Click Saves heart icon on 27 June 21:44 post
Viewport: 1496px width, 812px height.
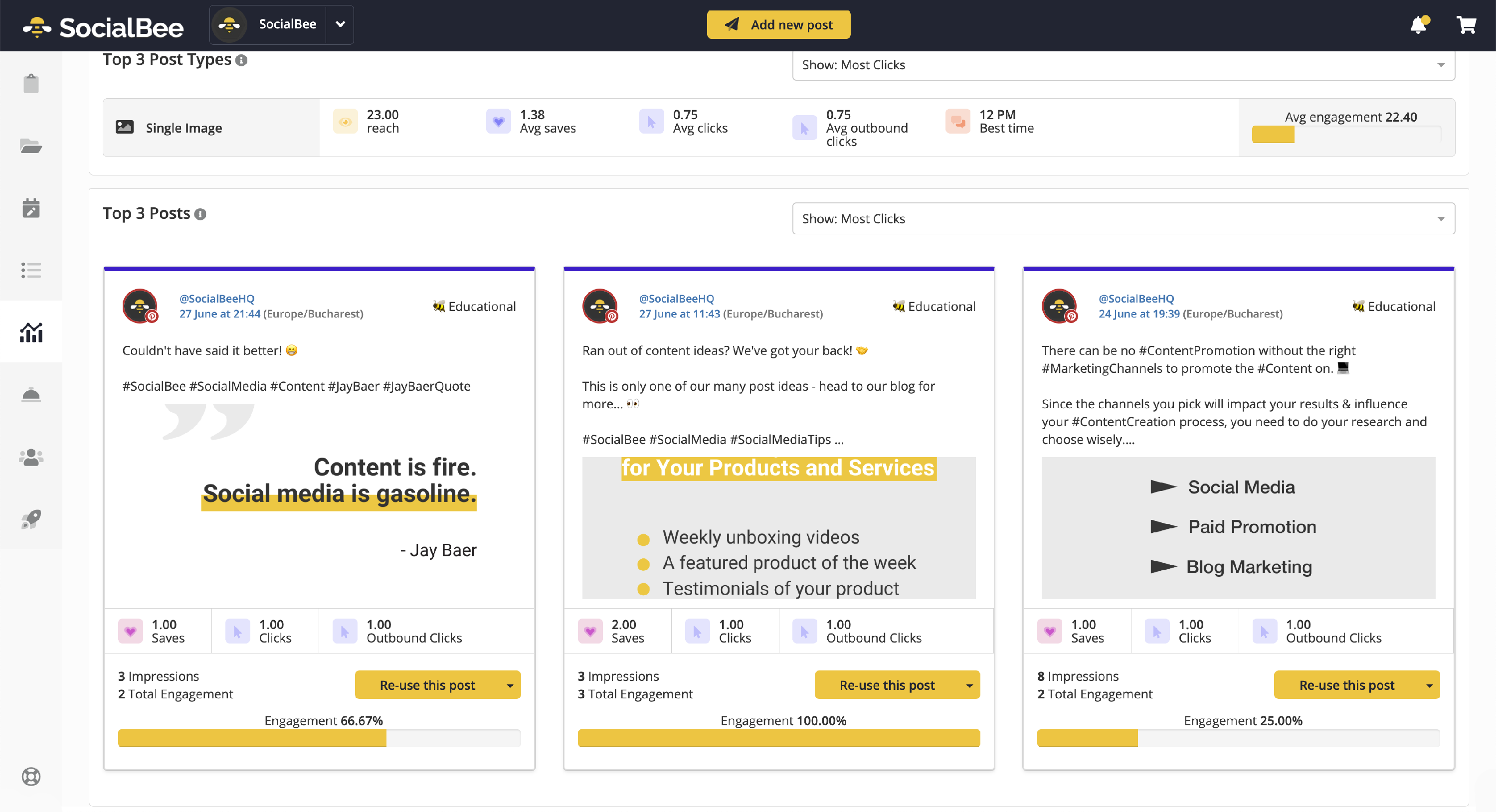tap(130, 631)
